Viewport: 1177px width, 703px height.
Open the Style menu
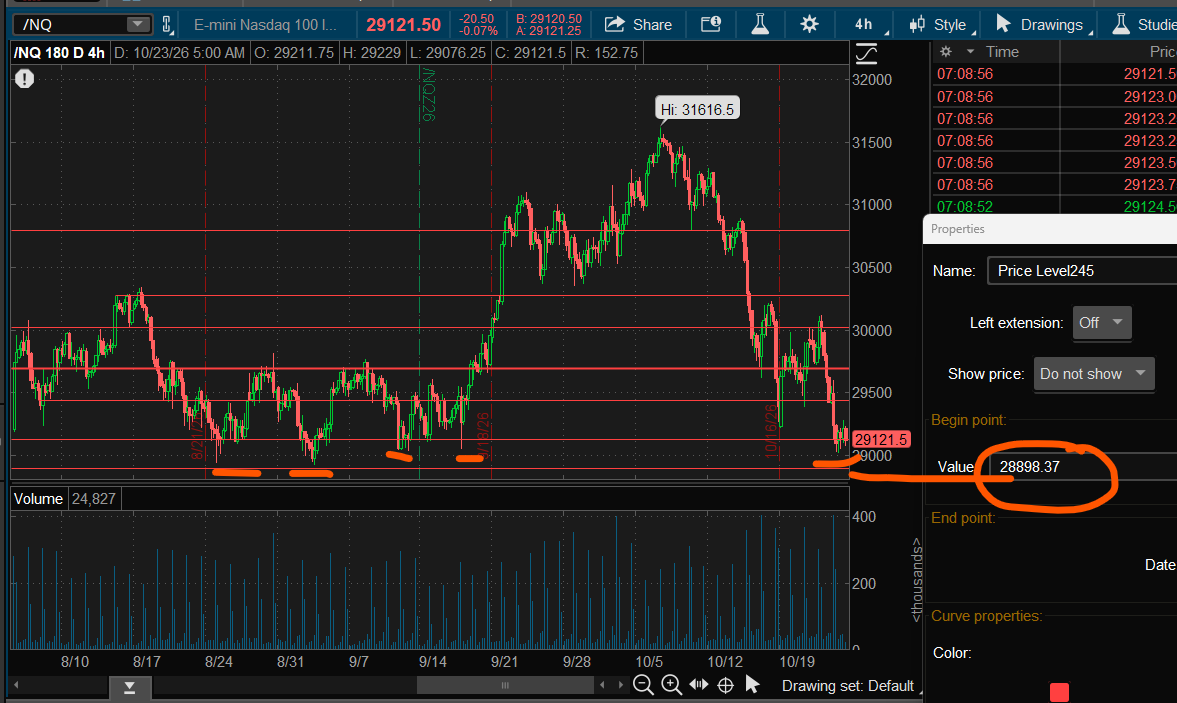click(x=941, y=25)
